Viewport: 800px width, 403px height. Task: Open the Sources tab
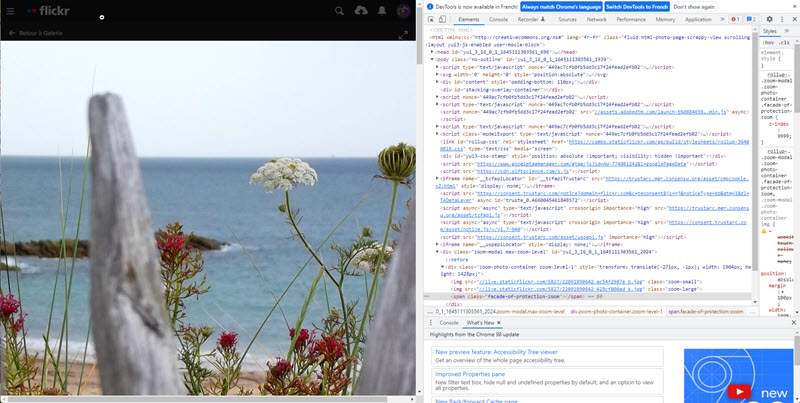coord(567,19)
